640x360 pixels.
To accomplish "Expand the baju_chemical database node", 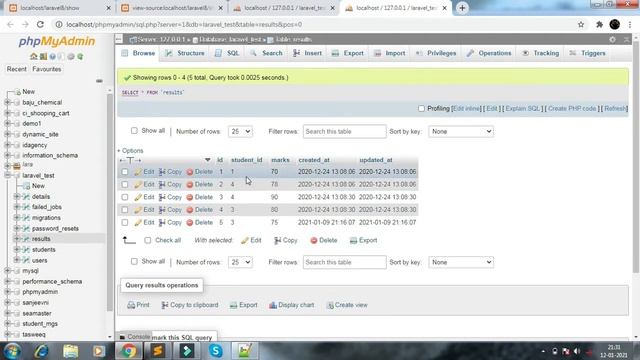I will click(7, 102).
